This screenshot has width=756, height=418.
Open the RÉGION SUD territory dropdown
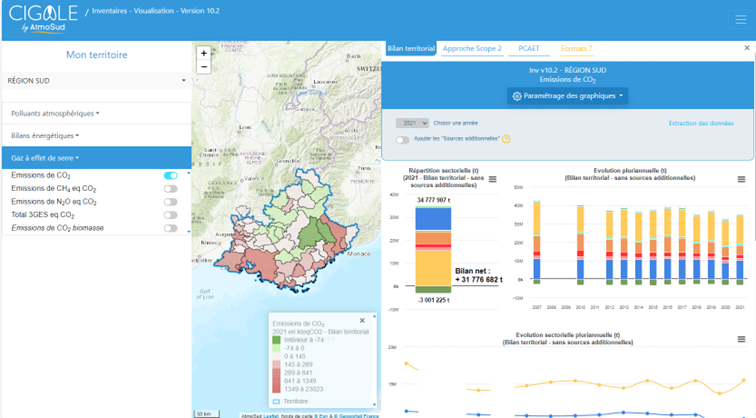point(96,81)
